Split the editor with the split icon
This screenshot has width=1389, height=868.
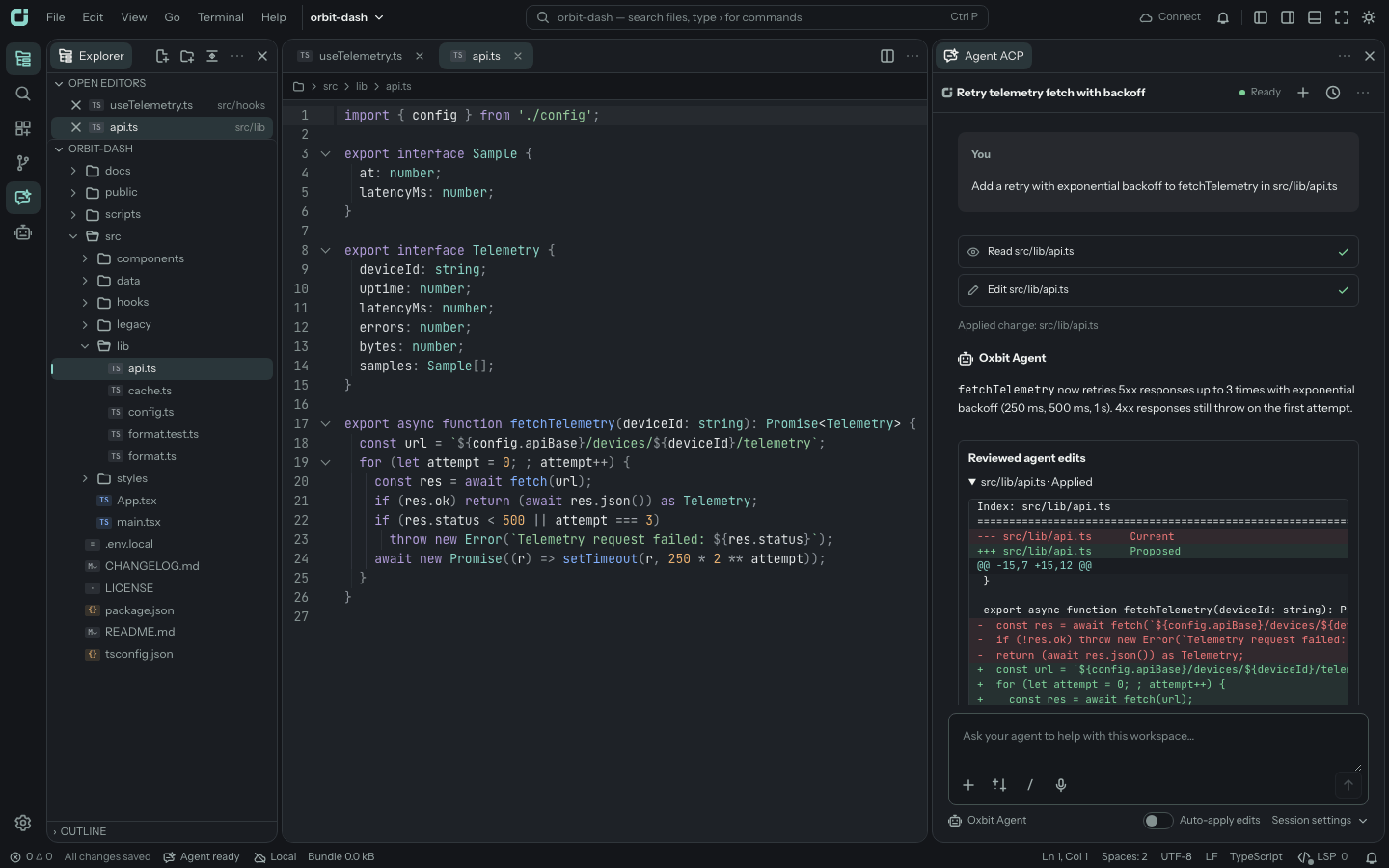tap(887, 56)
